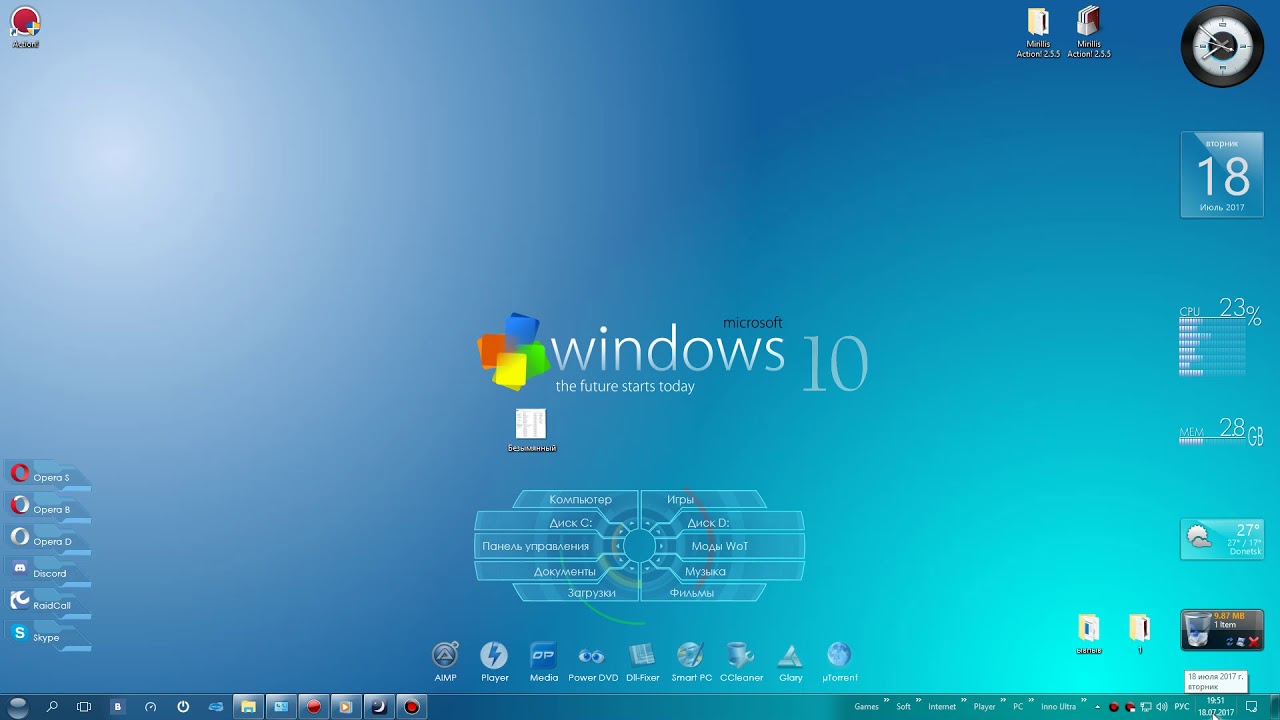Open the volume speaker tray icon
This screenshot has width=1280, height=720.
click(x=1162, y=707)
